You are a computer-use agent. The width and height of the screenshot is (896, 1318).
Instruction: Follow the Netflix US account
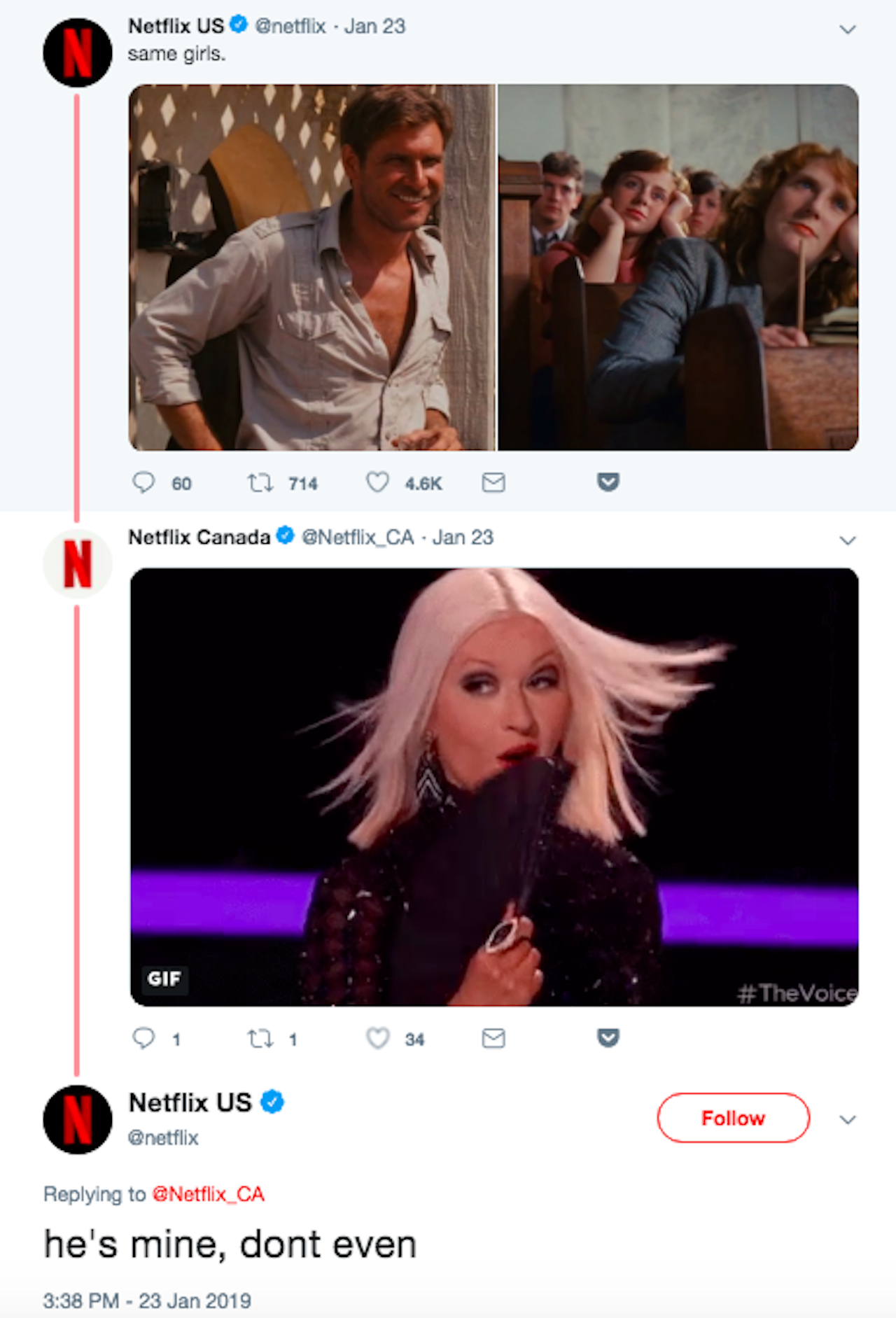(733, 1118)
